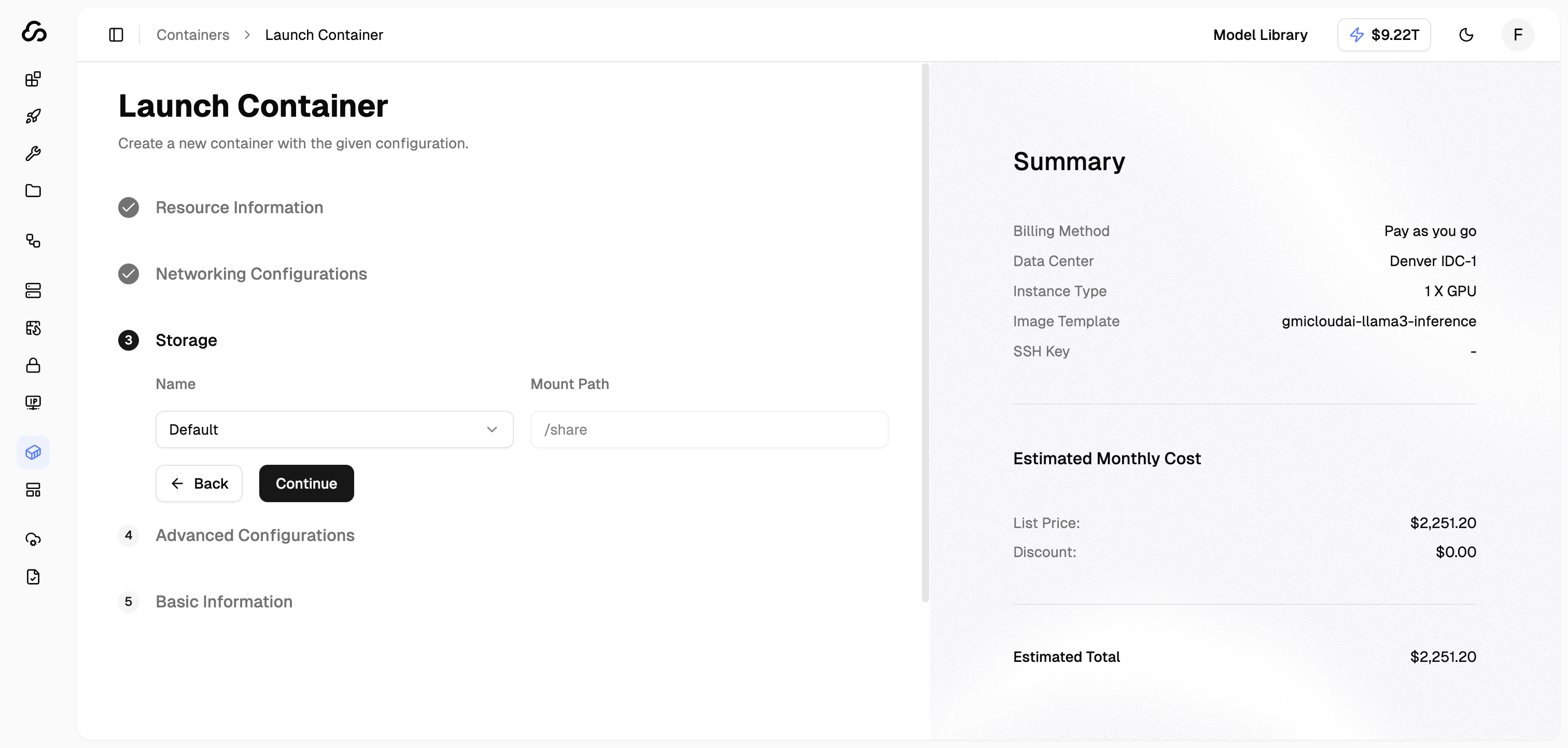Expand the Basic Information step
Viewport: 1568px width, 748px height.
point(223,602)
